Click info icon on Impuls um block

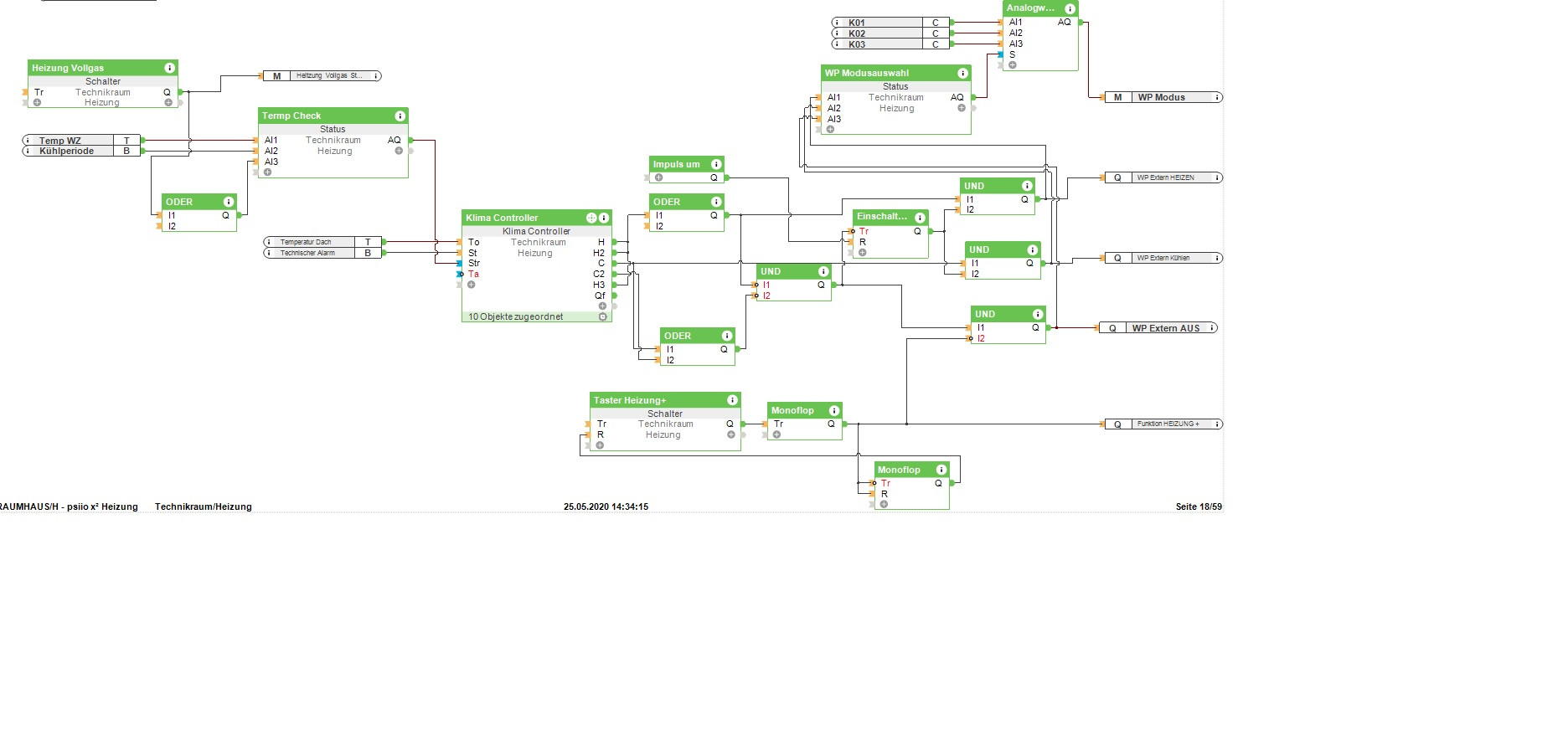pyautogui.click(x=716, y=164)
